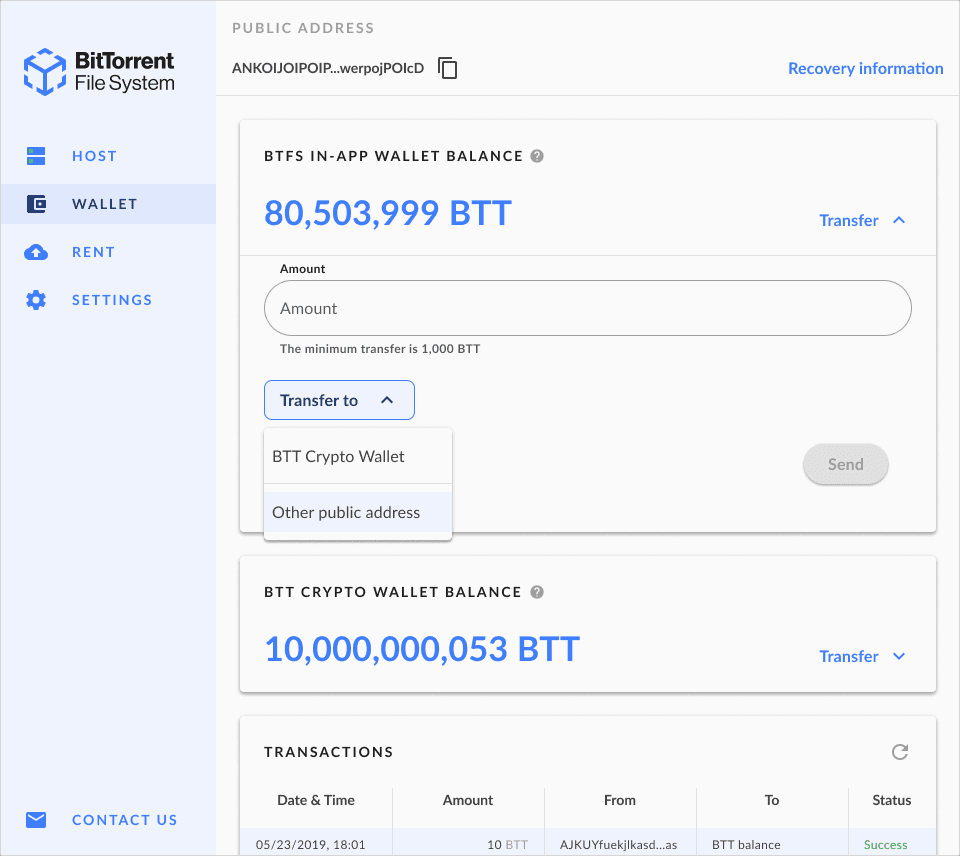Click the ANKOIJOIPOIP...werpojPOIcD public address
Viewport: 960px width, 856px height.
tap(328, 68)
